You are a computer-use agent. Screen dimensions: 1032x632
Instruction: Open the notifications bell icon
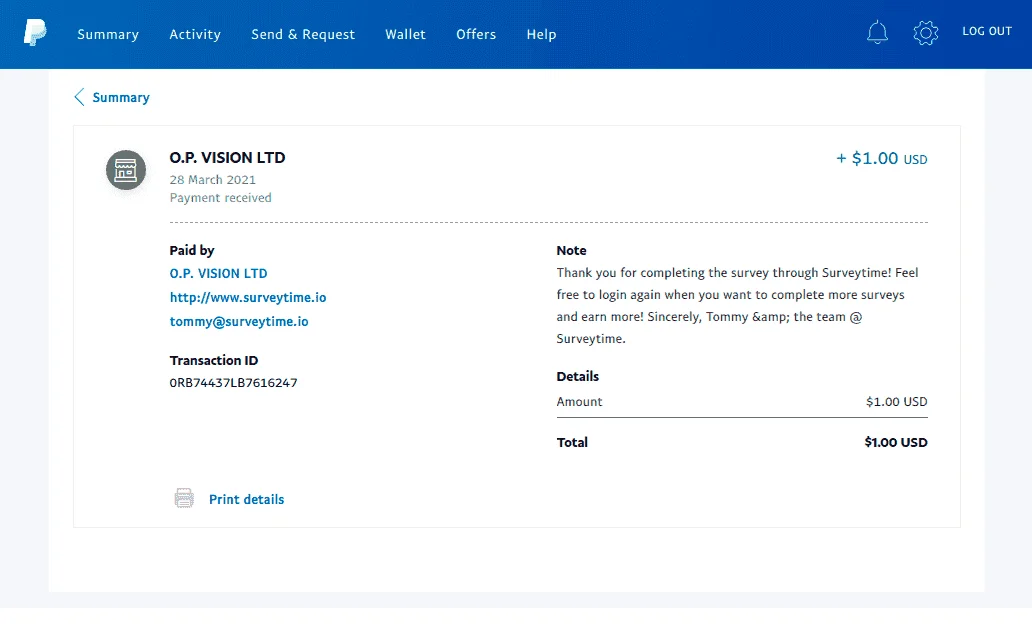(877, 32)
